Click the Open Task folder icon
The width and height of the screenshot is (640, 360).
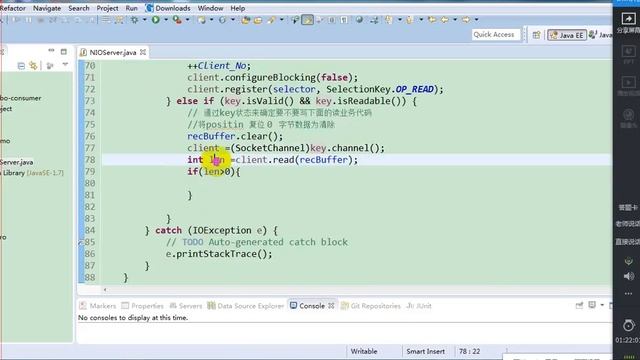pos(258,20)
